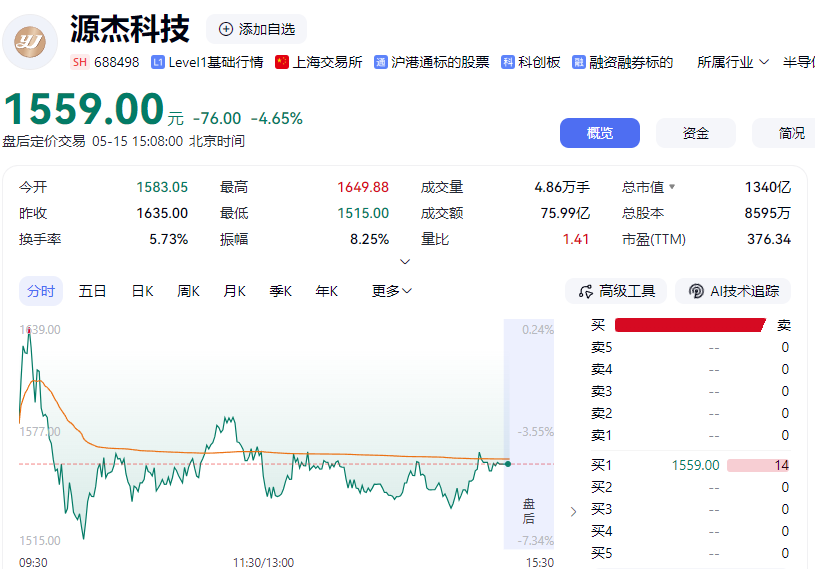The image size is (815, 569).
Task: Click the 量比 value 1.41
Action: pos(576,239)
